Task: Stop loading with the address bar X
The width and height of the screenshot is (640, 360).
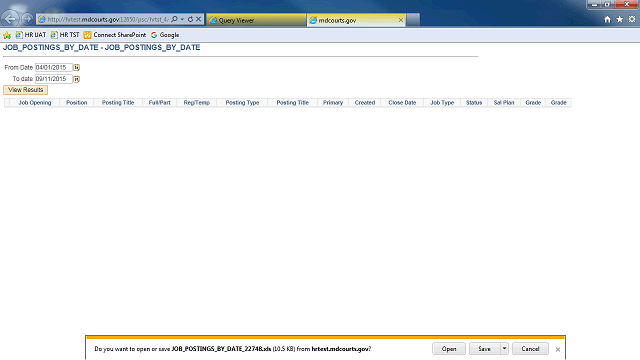Action: [x=198, y=19]
